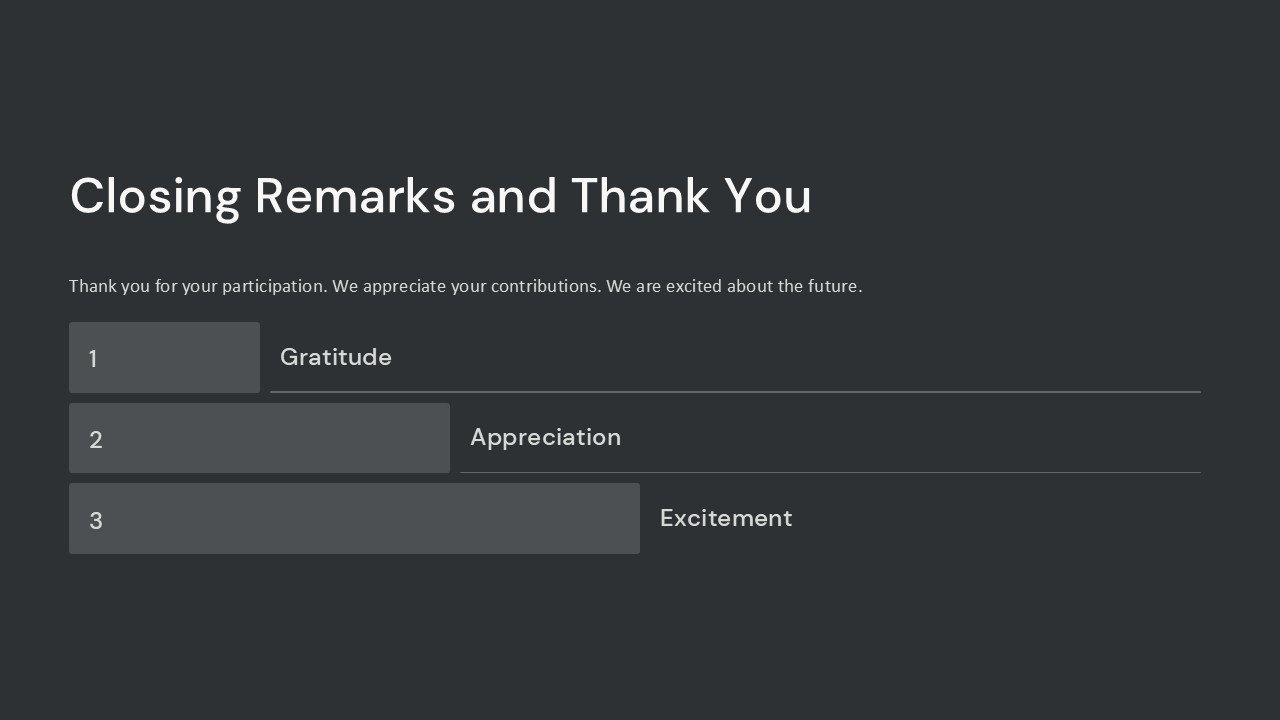Click "Thank You" in the slide title
Image resolution: width=1280 pixels, height=720 pixels.
(691, 196)
